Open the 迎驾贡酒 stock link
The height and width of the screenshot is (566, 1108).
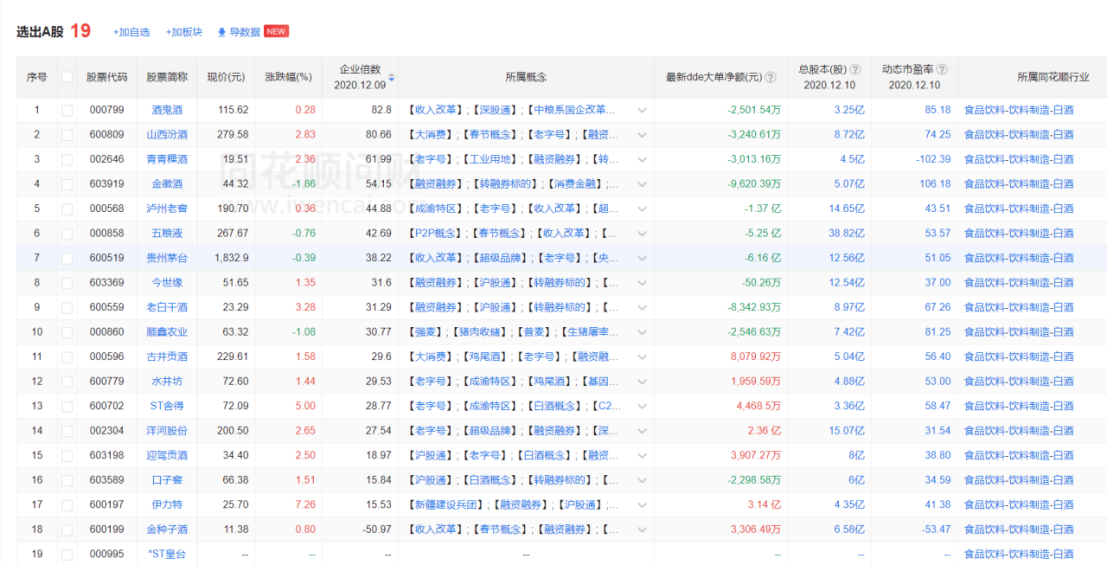pyautogui.click(x=167, y=456)
